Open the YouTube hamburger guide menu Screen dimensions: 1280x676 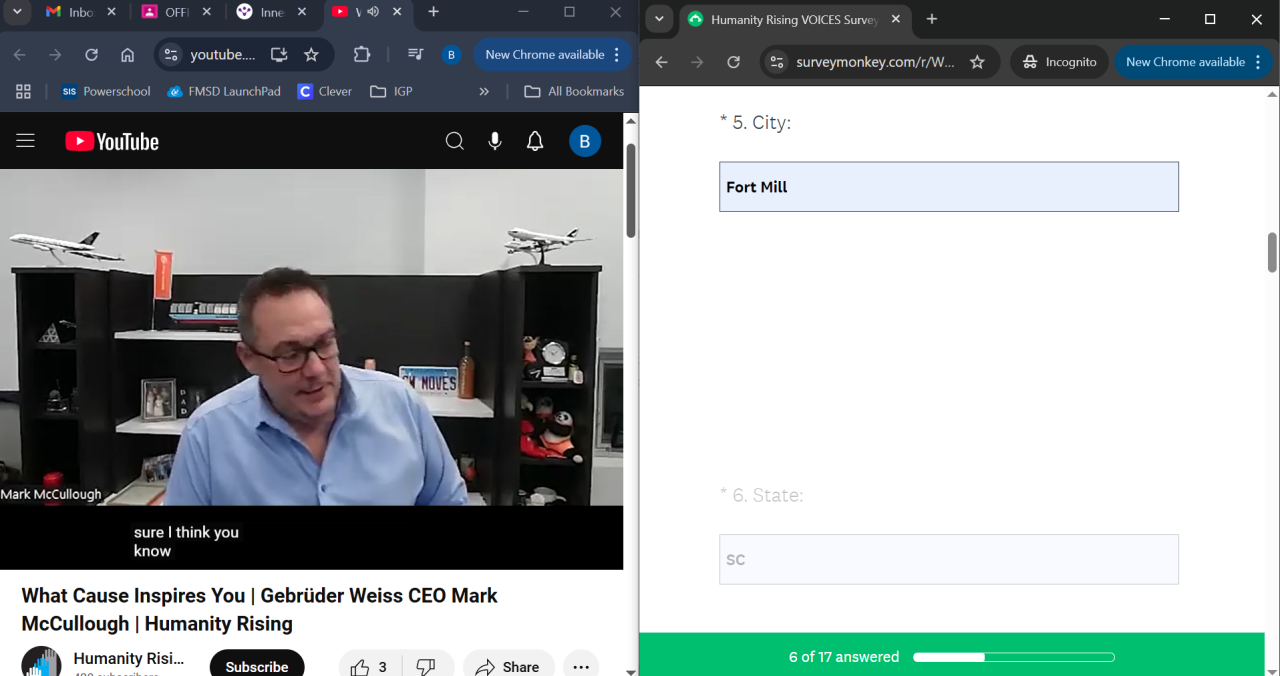26,141
